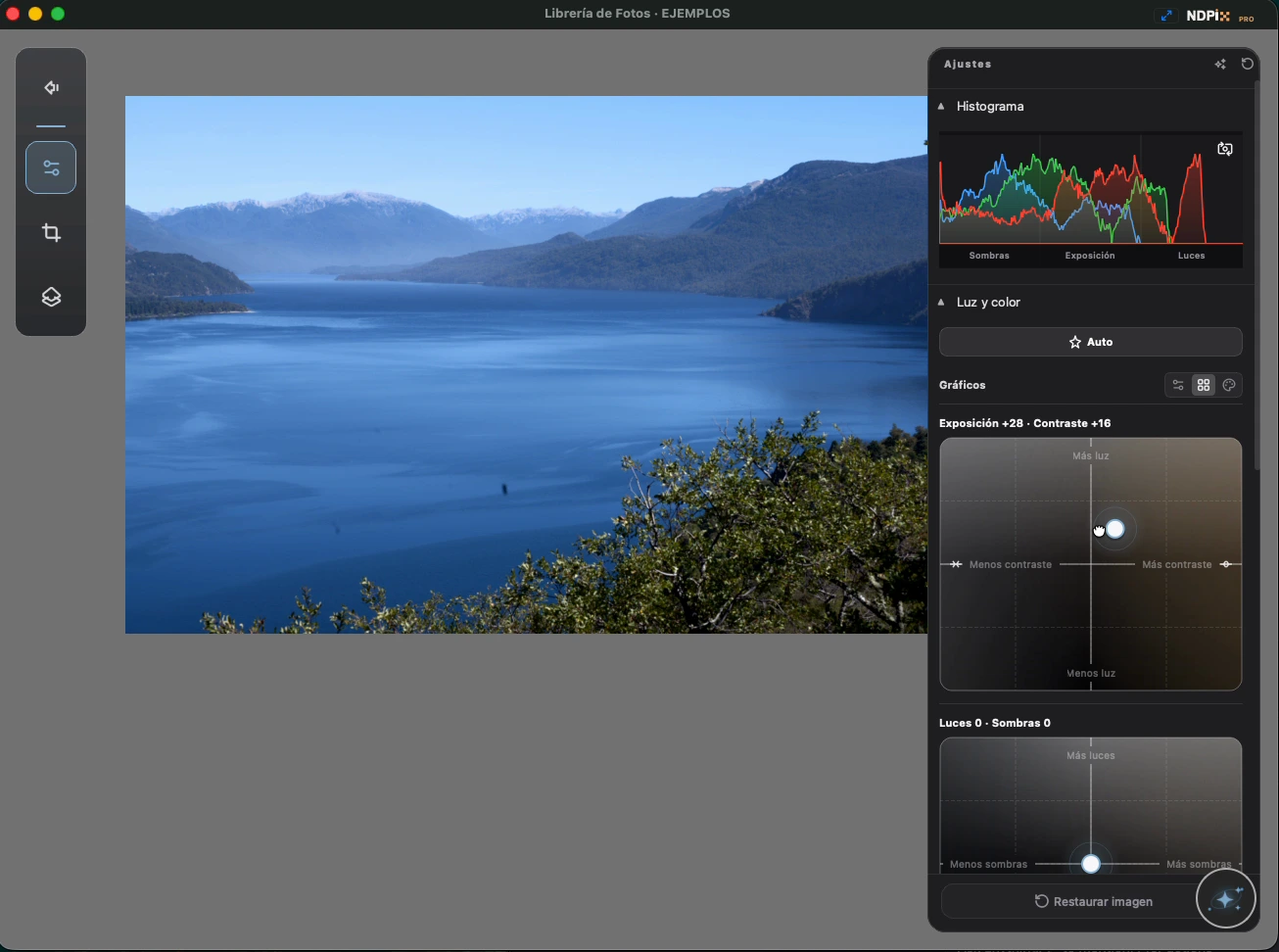
Task: Click the Exposición label under the histogram
Action: pos(1090,256)
